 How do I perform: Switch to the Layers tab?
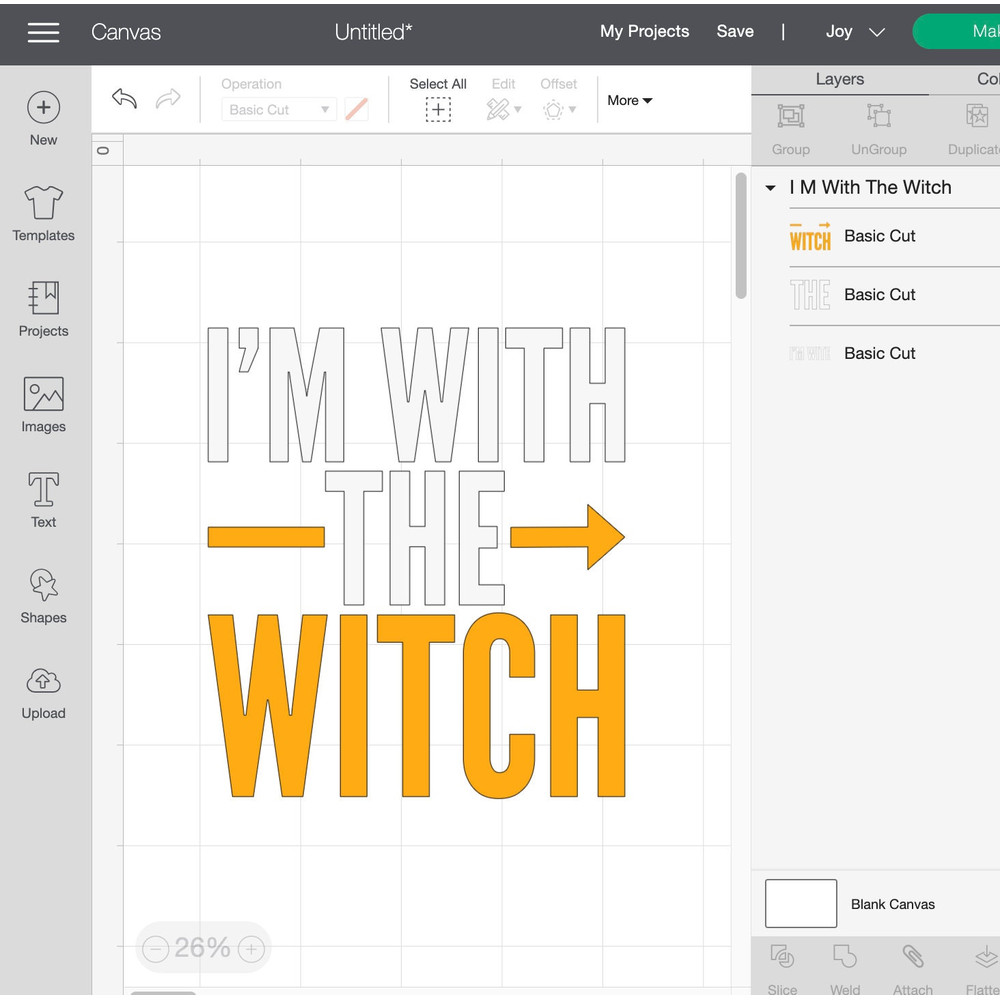pyautogui.click(x=840, y=79)
